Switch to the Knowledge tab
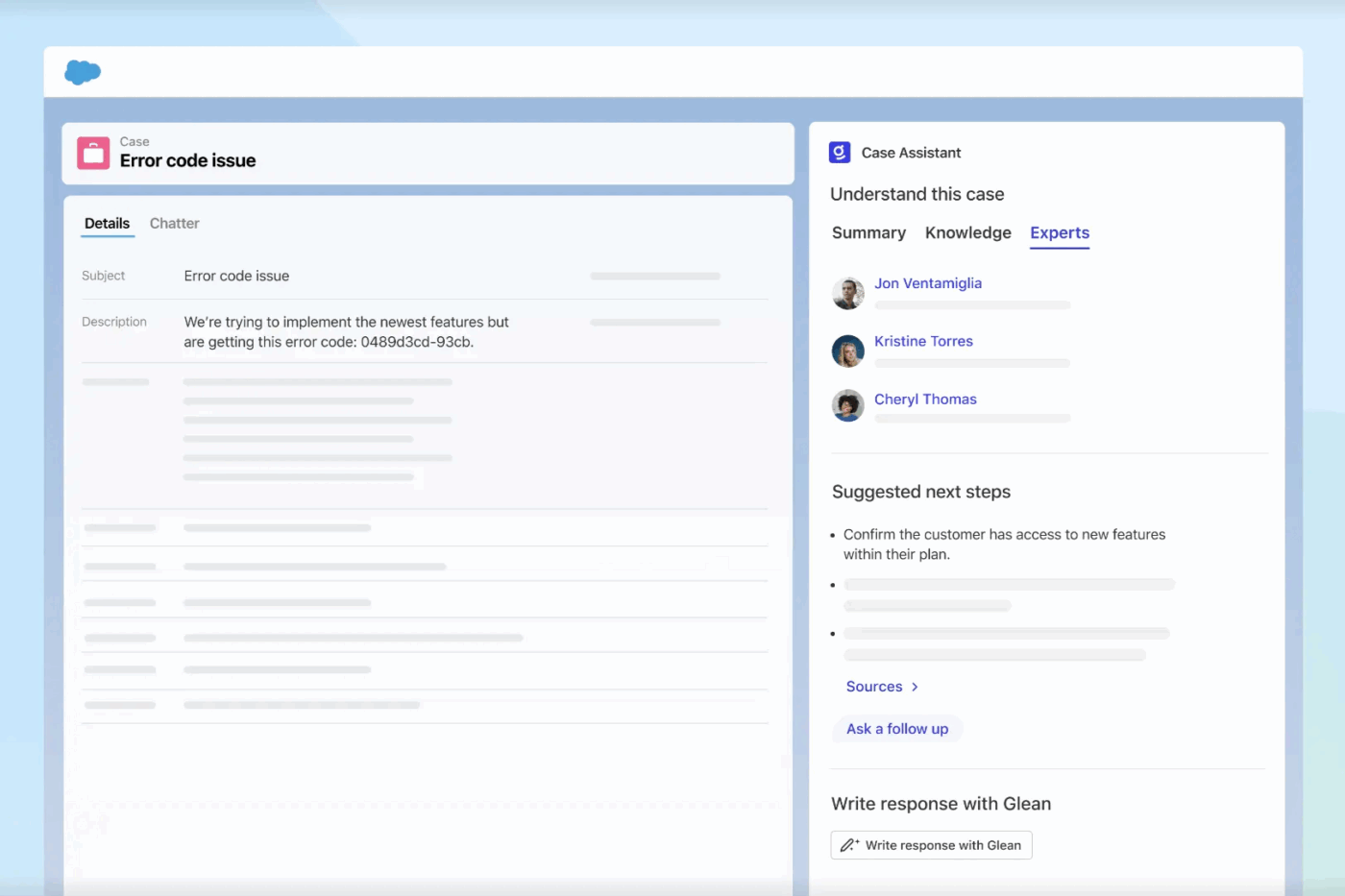1345x896 pixels. (x=967, y=232)
